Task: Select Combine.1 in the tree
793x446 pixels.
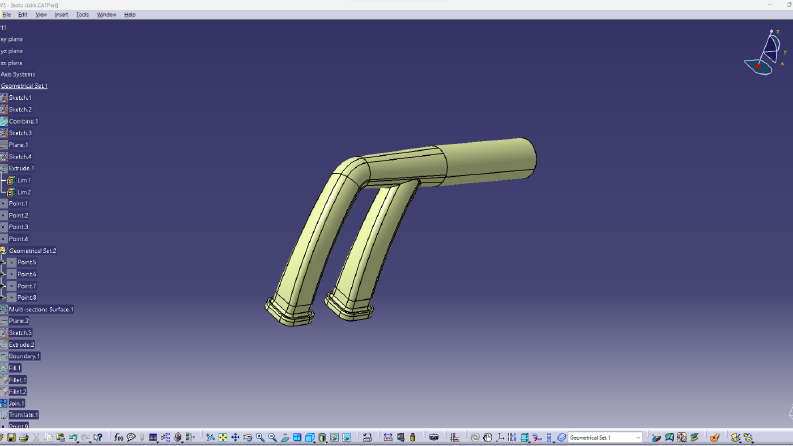Action: pyautogui.click(x=23, y=121)
